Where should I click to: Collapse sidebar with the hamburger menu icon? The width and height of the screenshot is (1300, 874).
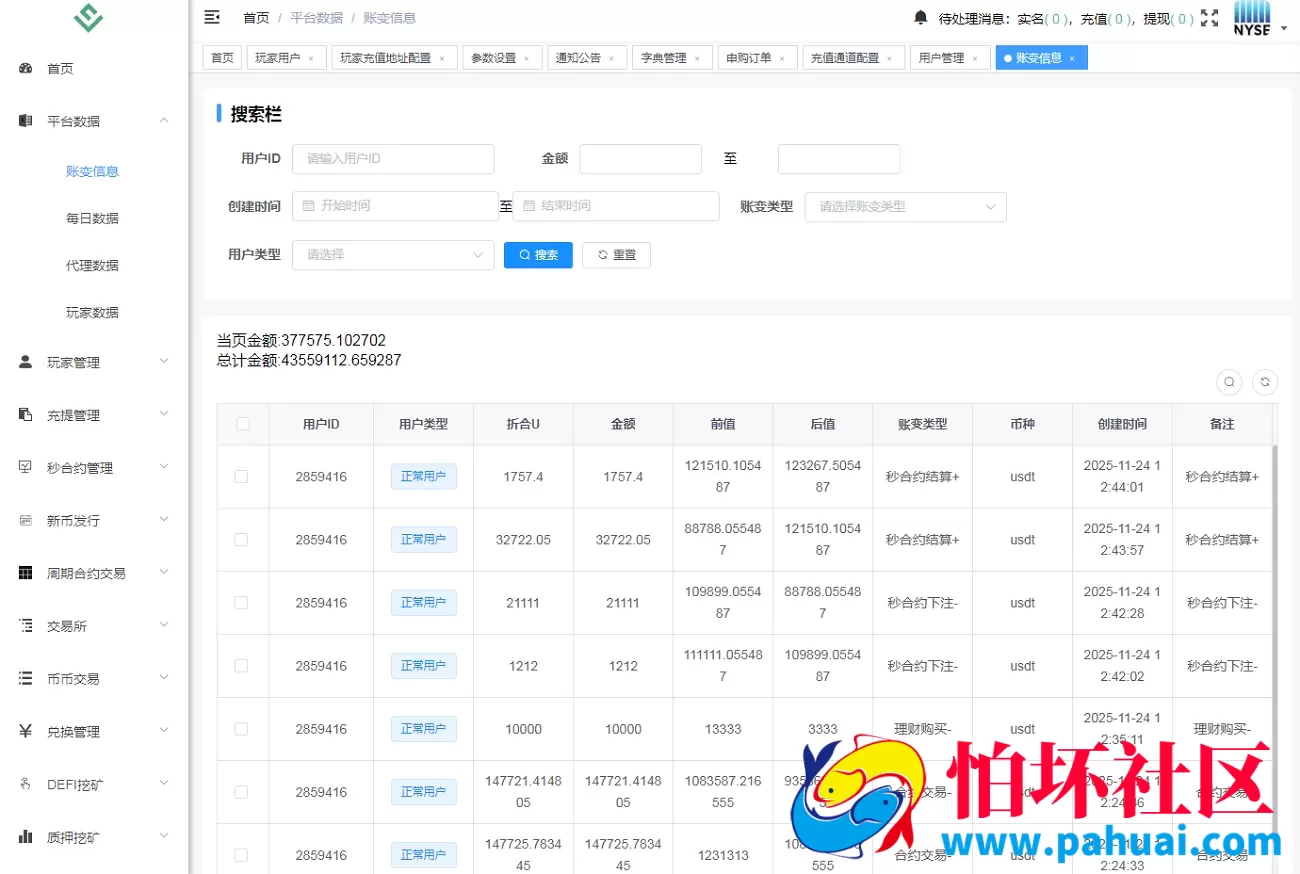212,17
